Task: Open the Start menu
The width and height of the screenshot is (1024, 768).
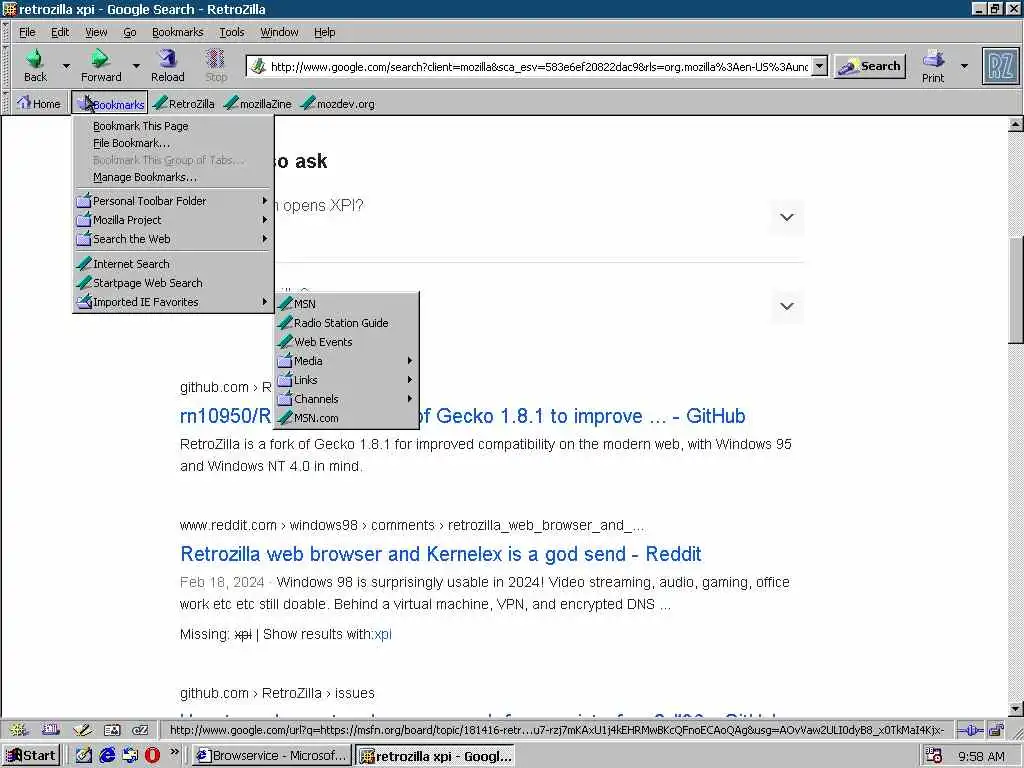Action: (31, 756)
